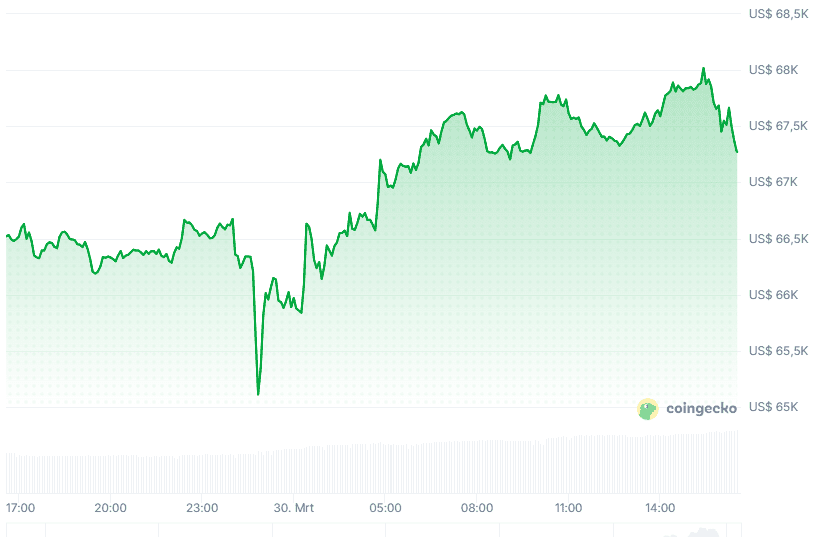The image size is (814, 537).
Task: Click the lowest dip of the price line
Action: (x=258, y=394)
